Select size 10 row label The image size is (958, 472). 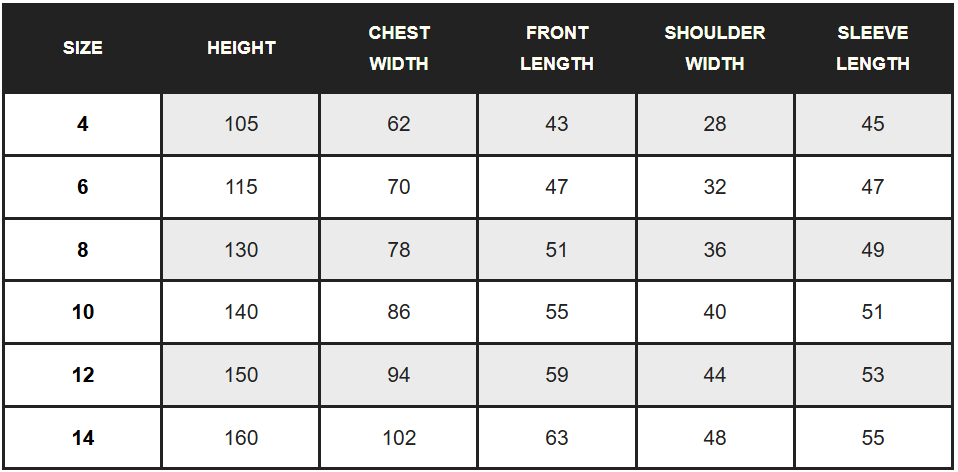click(82, 312)
